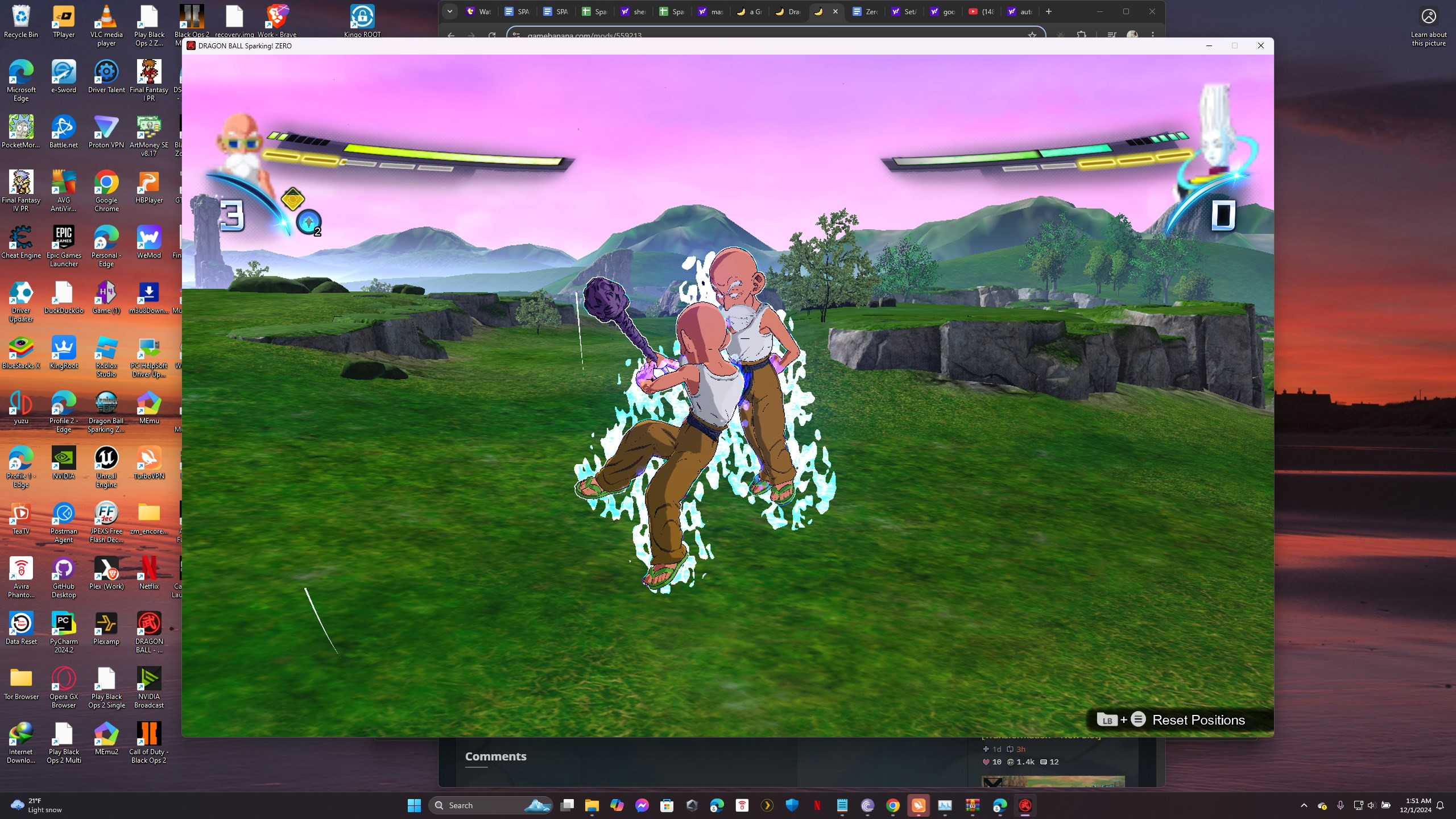Toggle microphone mute in the system tray

pyautogui.click(x=1341, y=805)
